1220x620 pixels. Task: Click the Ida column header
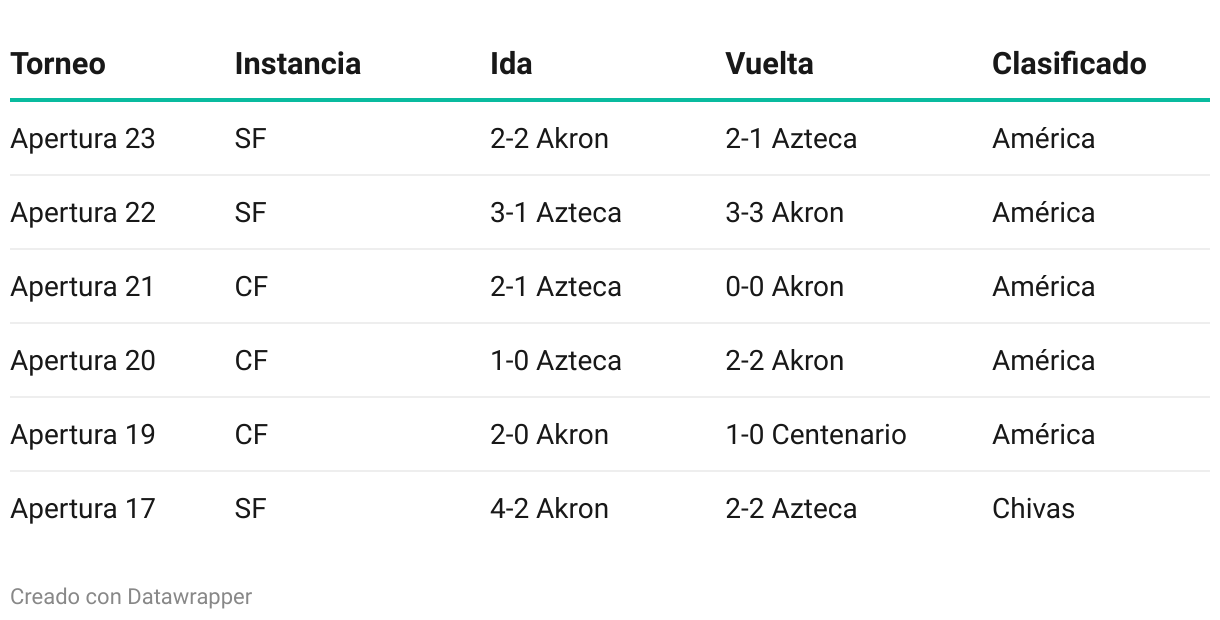click(511, 64)
